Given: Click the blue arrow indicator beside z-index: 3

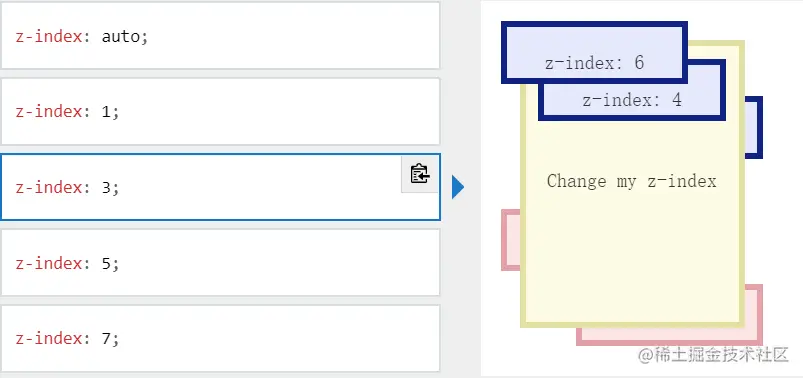Looking at the screenshot, I should [x=458, y=187].
